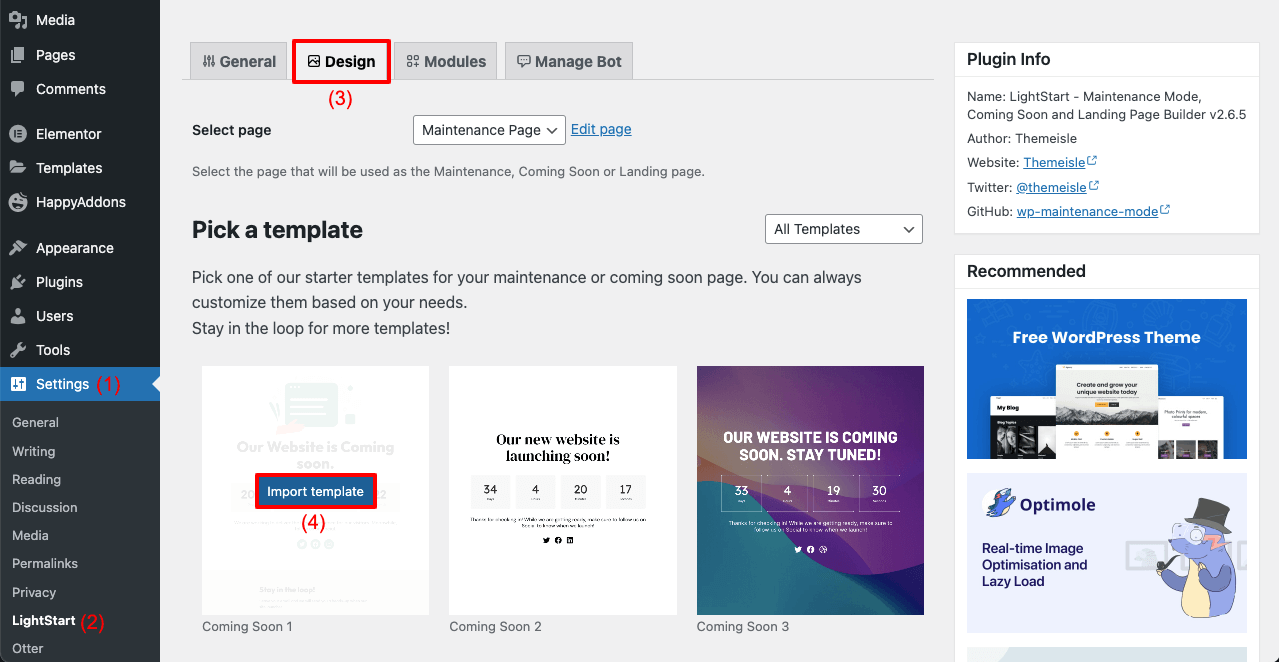
Task: Click external link icon beside wp-maintenance-mode
Action: pyautogui.click(x=1165, y=211)
